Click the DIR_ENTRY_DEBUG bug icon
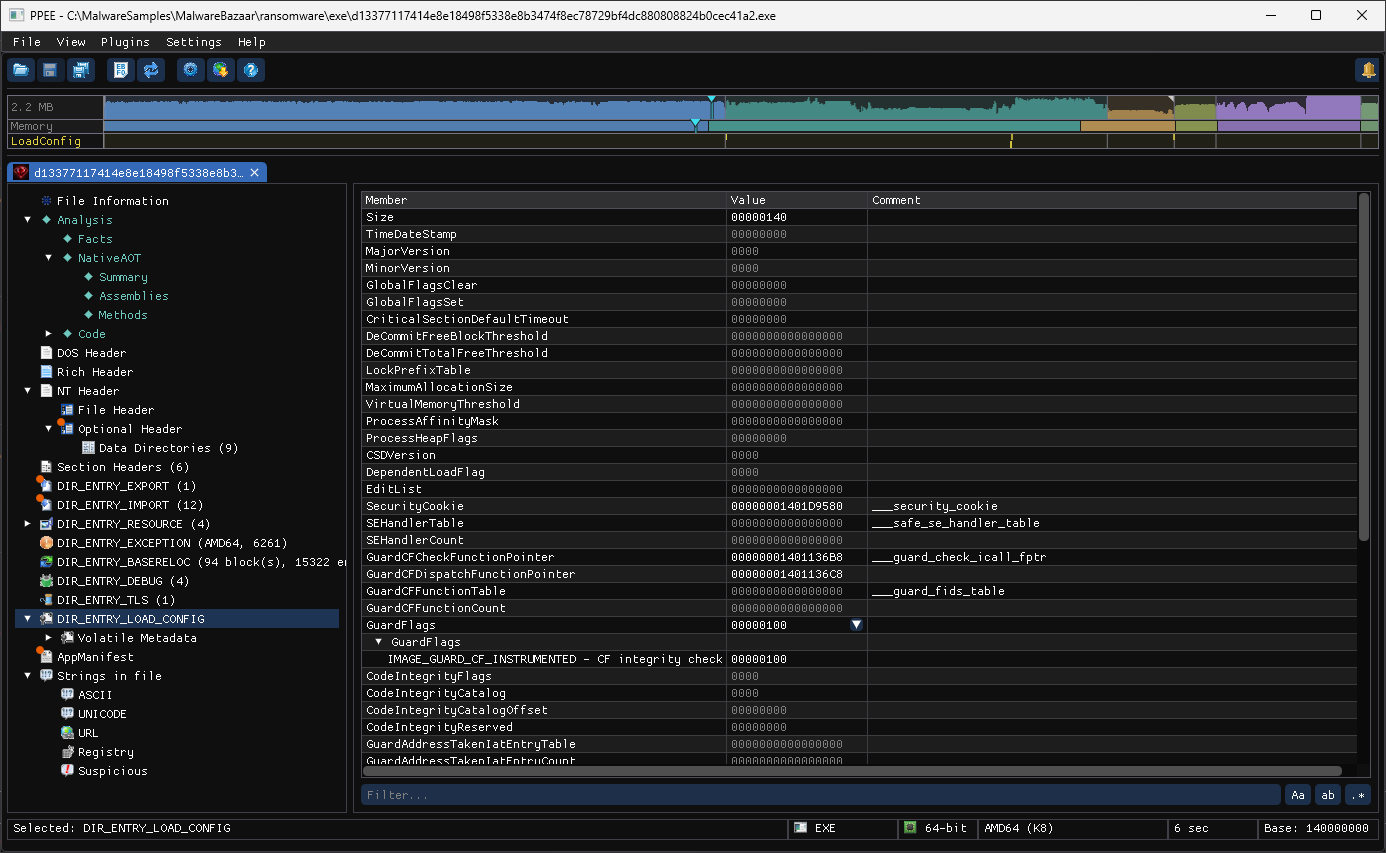 point(46,581)
